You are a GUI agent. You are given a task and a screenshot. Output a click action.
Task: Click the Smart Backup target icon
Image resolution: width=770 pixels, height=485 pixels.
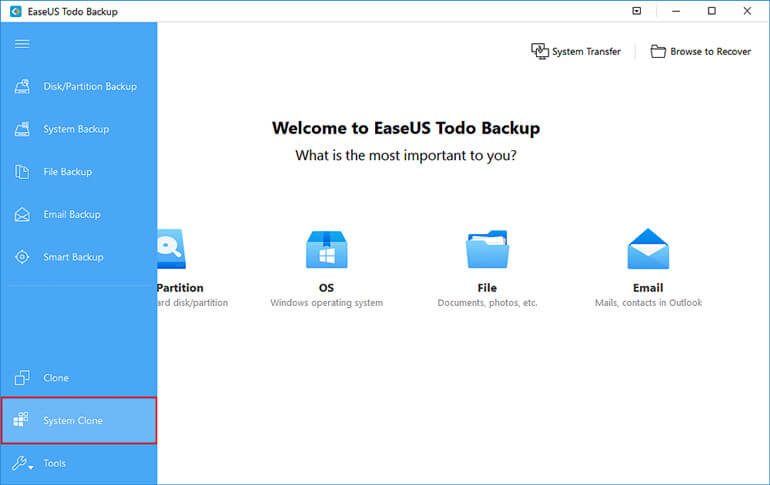[x=22, y=257]
